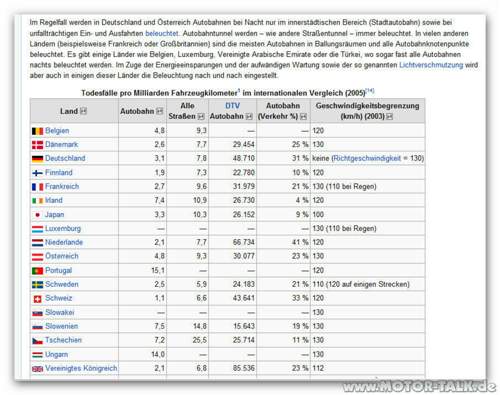Image resolution: width=500 pixels, height=395 pixels.
Task: Click the United Kingdom flag icon
Action: [37, 369]
